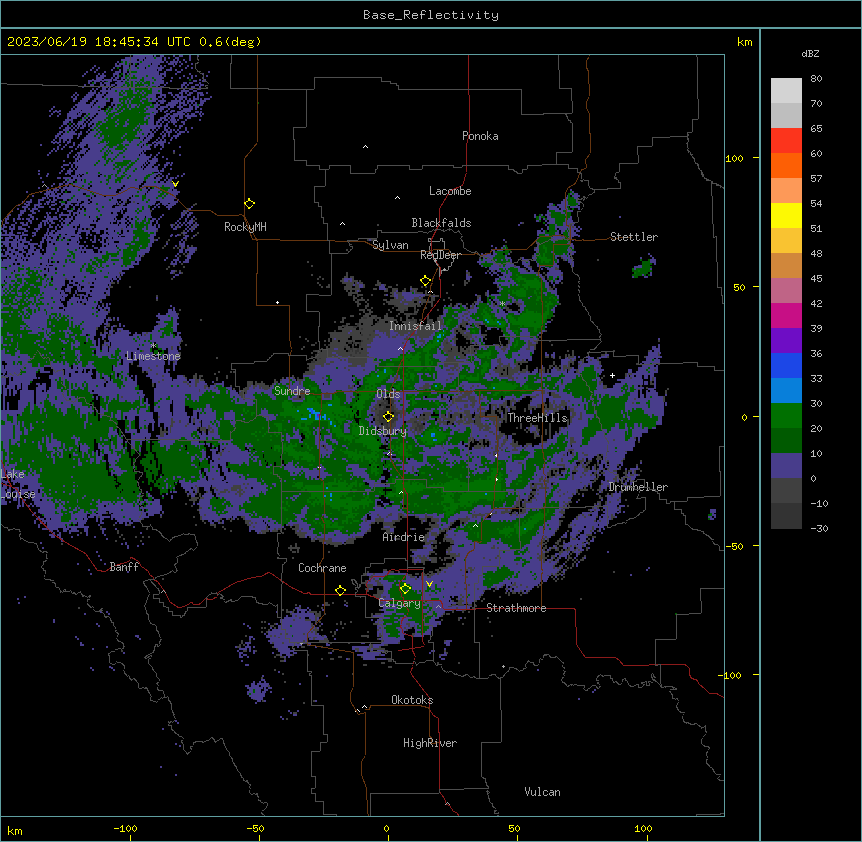Click the Olds city label

coord(388,394)
